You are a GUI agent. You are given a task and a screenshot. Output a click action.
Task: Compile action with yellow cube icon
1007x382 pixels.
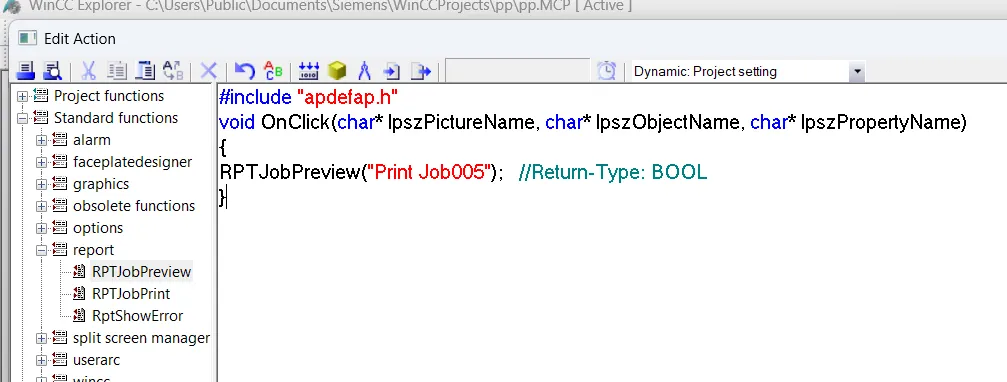pos(337,71)
